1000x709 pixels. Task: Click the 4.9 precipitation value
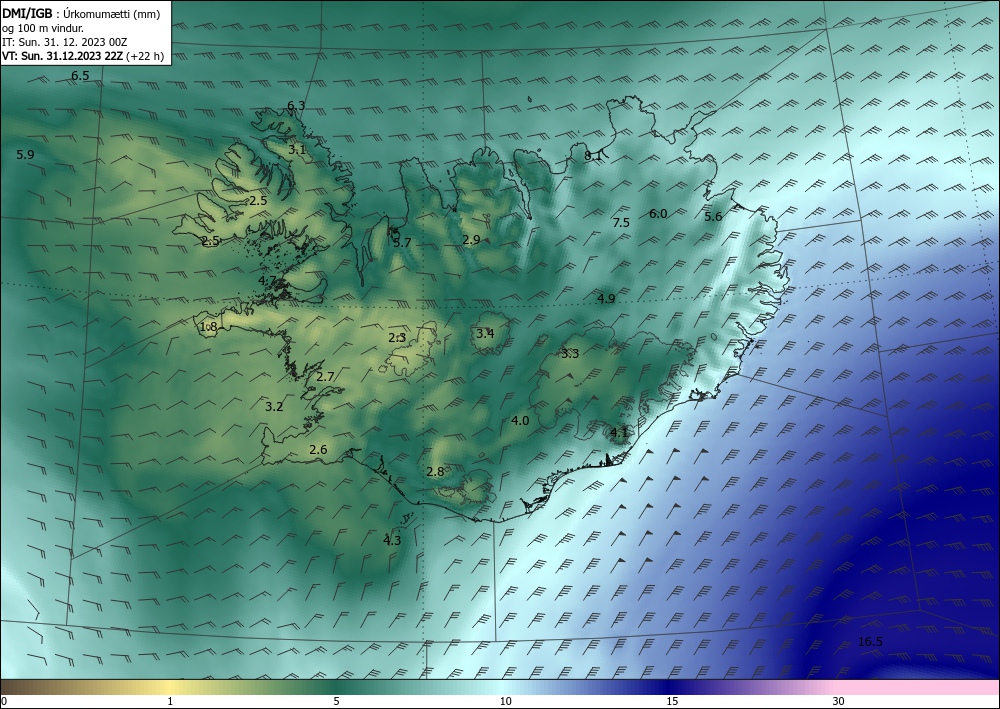pos(606,298)
